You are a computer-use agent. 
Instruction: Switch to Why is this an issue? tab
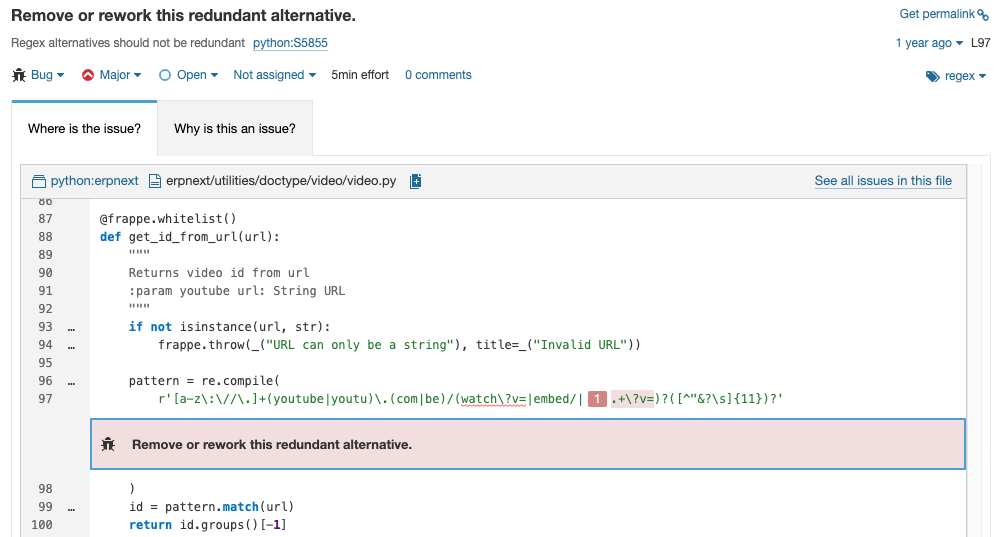(235, 129)
